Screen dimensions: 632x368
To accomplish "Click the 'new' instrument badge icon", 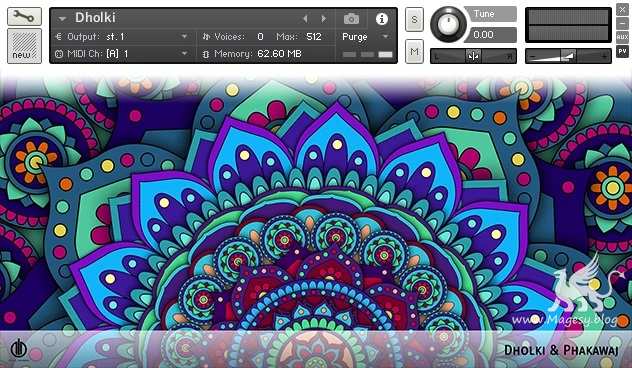I will pyautogui.click(x=24, y=46).
